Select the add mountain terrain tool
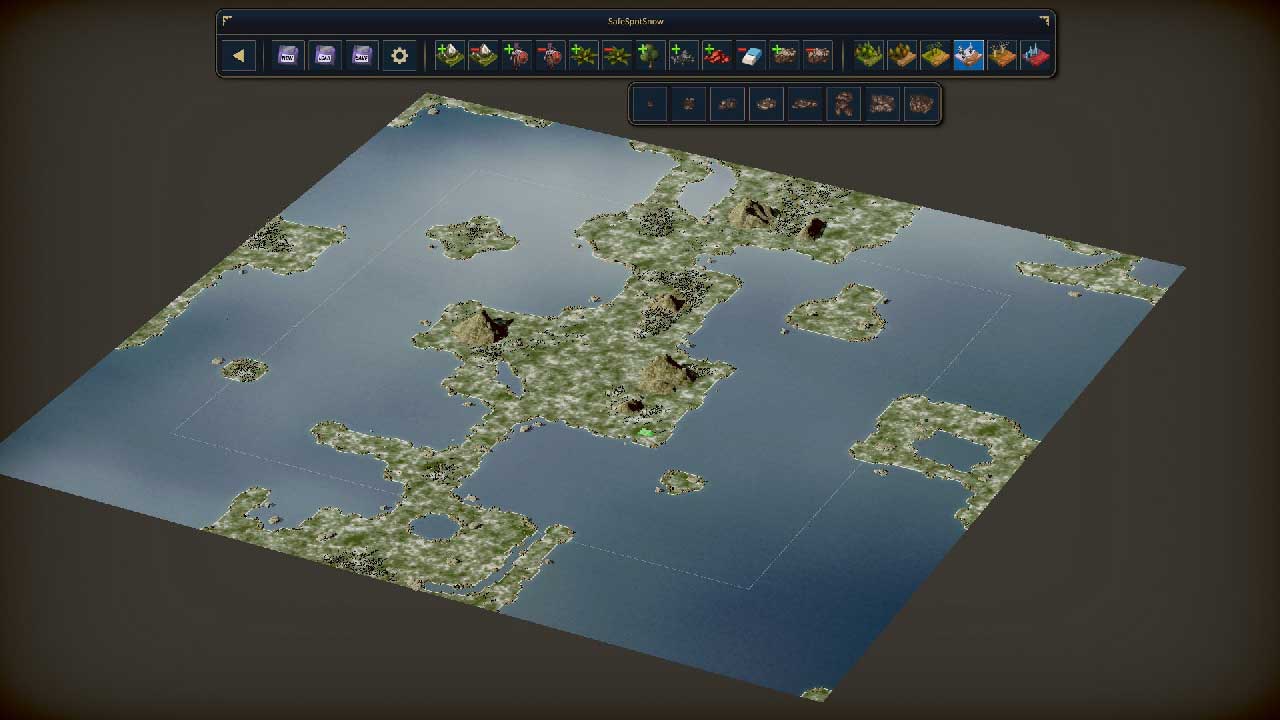 pyautogui.click(x=450, y=55)
